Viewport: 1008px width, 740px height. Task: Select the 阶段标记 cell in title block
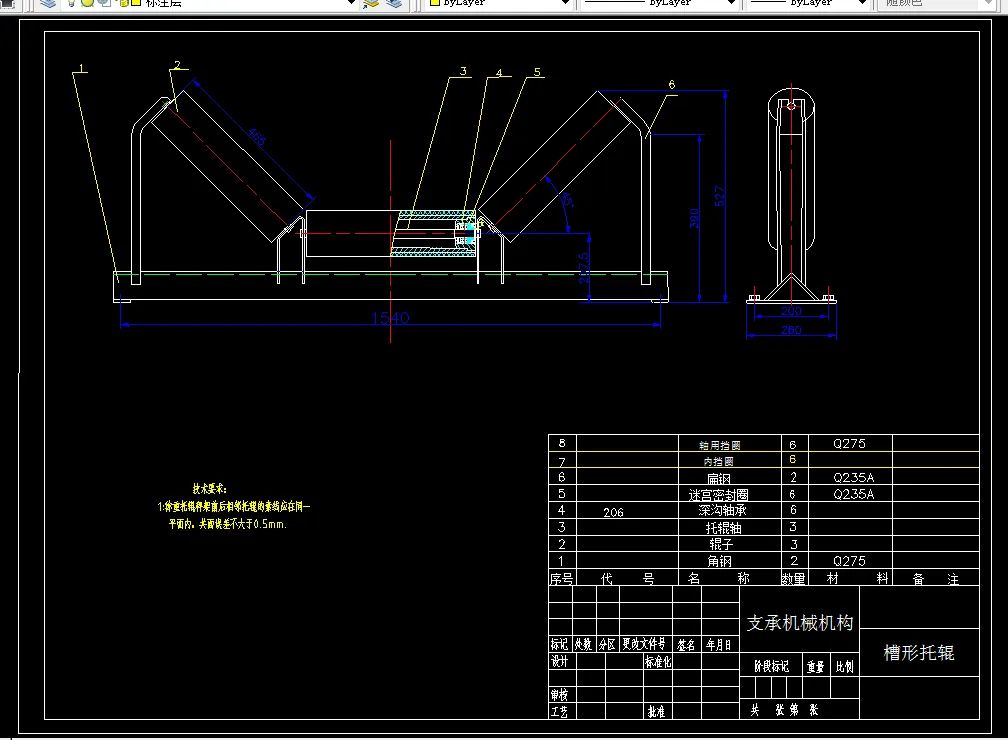(771, 666)
